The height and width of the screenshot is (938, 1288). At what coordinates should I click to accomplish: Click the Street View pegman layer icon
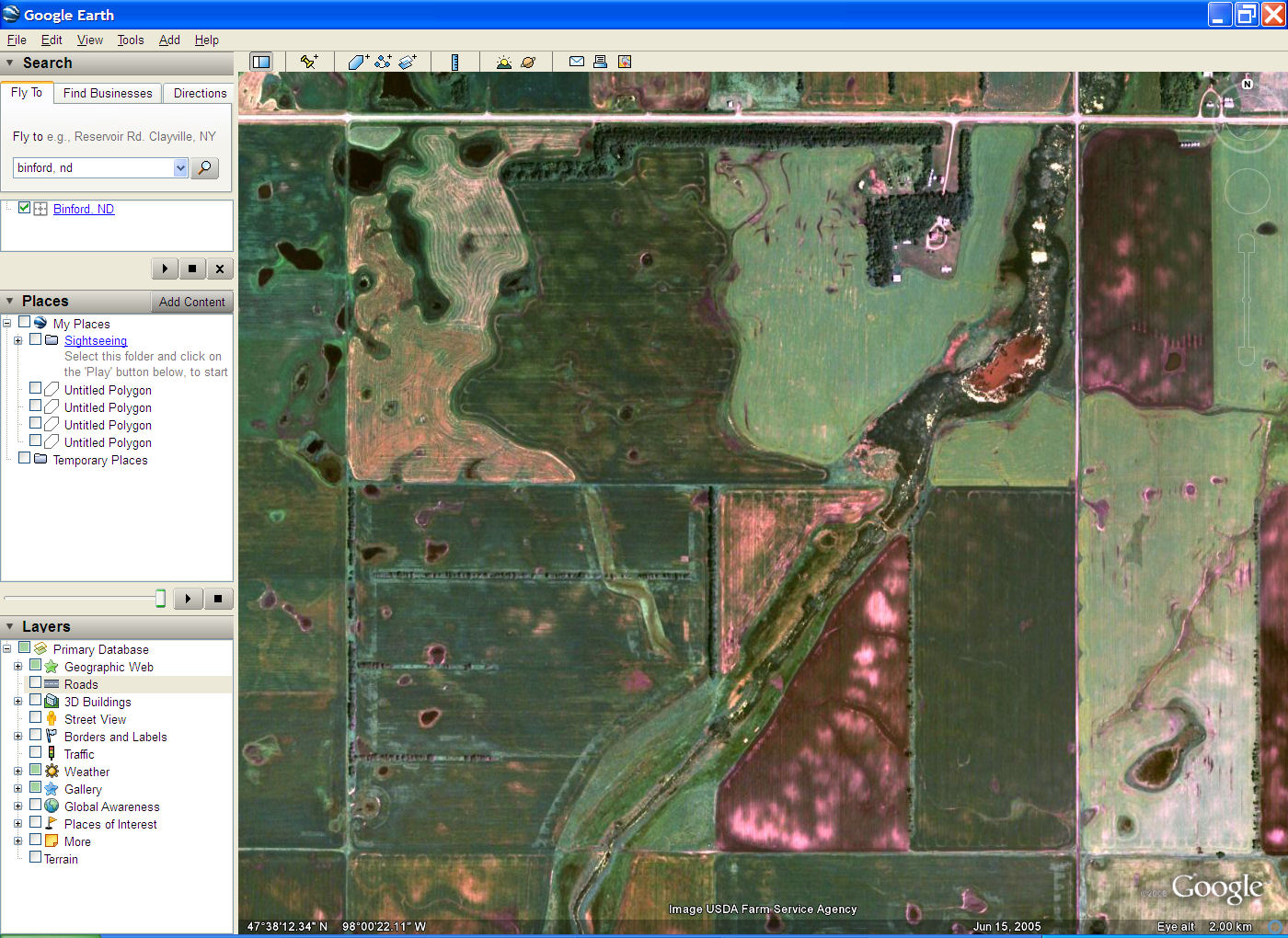point(52,718)
